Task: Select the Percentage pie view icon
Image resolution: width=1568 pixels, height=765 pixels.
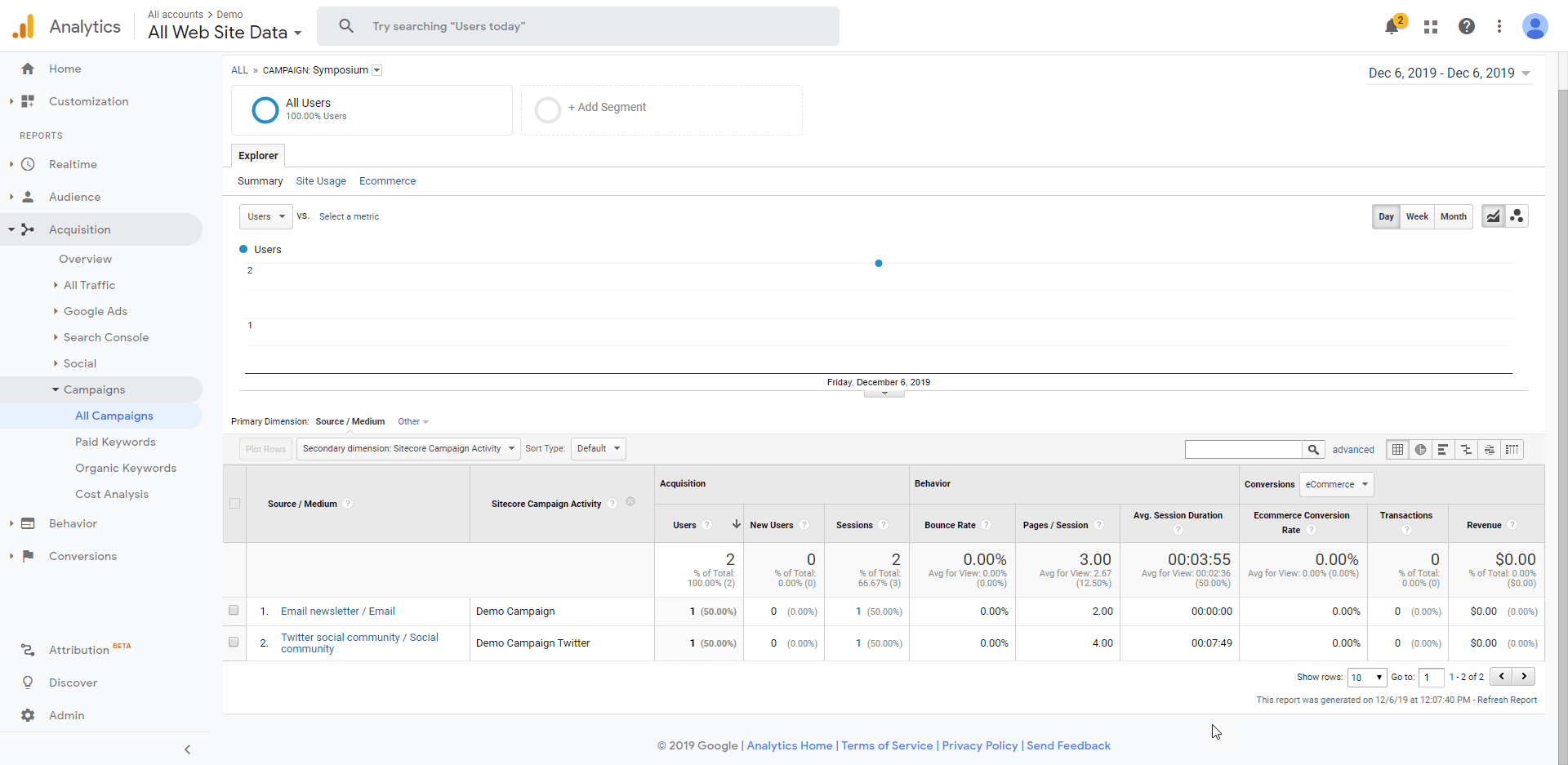Action: click(1421, 449)
